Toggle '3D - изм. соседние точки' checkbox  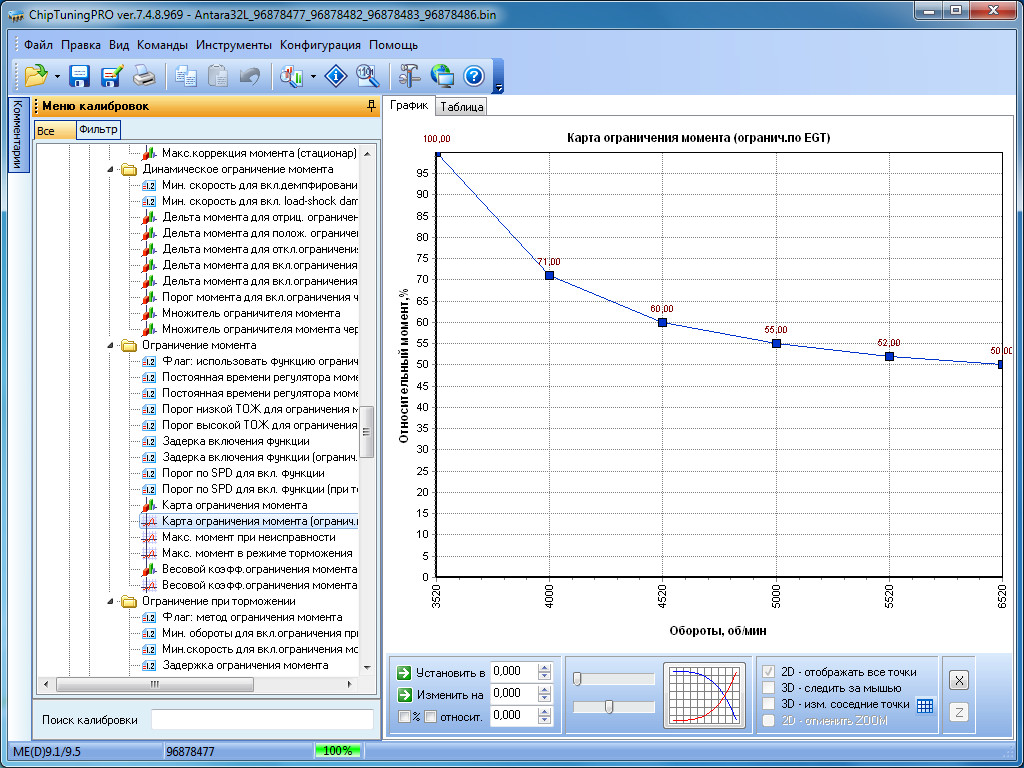coord(769,704)
